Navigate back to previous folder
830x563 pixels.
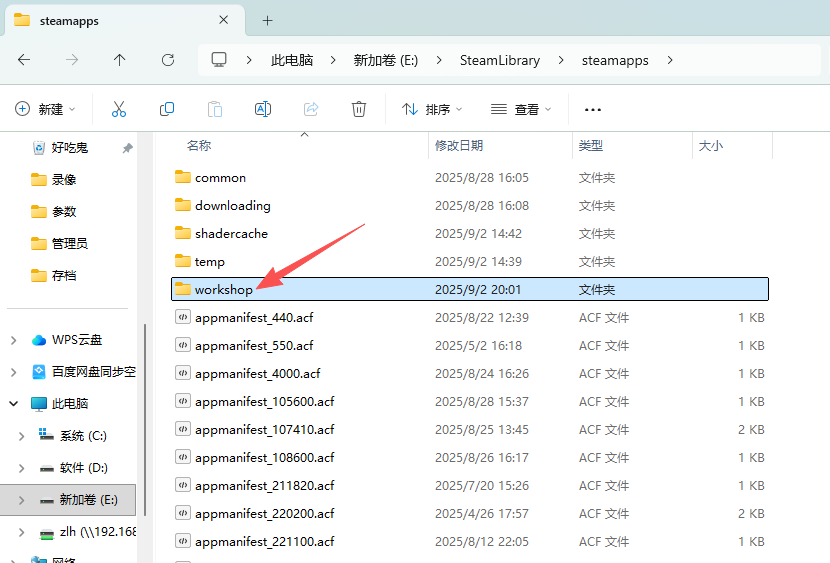pyautogui.click(x=24, y=60)
